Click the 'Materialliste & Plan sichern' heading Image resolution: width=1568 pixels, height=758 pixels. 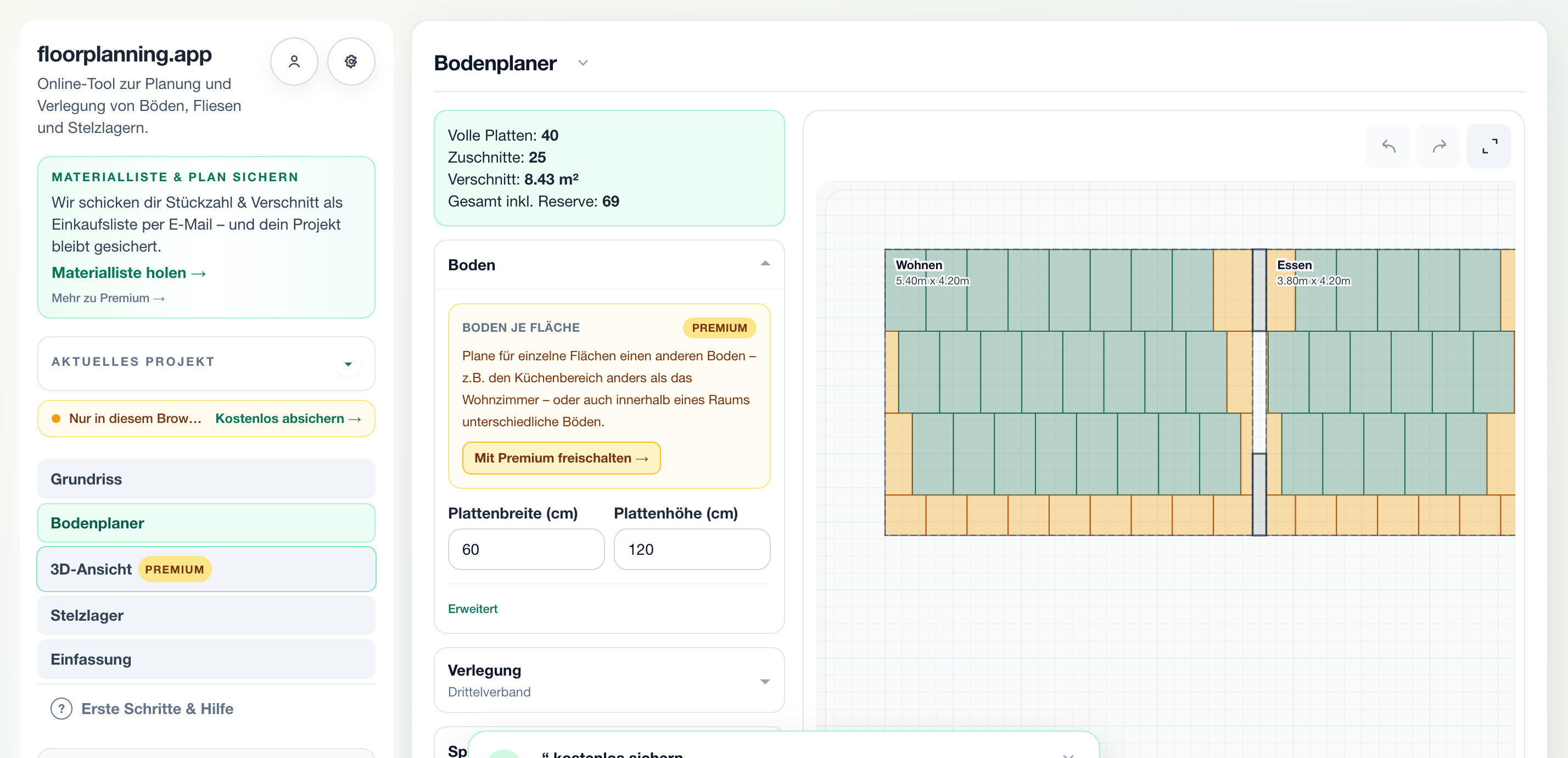click(175, 177)
